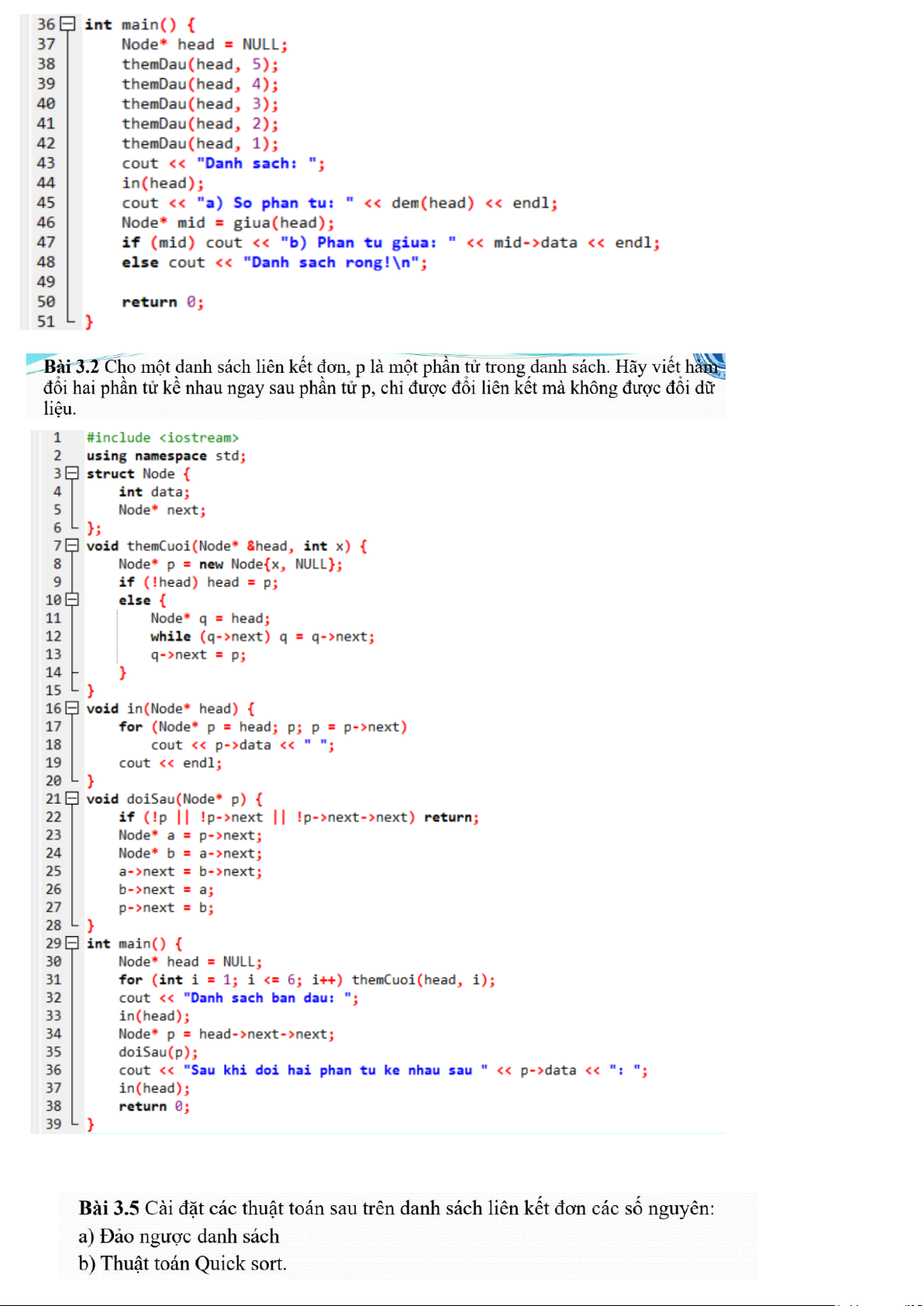Collapse the doiSau function fold marker

[x=72, y=798]
